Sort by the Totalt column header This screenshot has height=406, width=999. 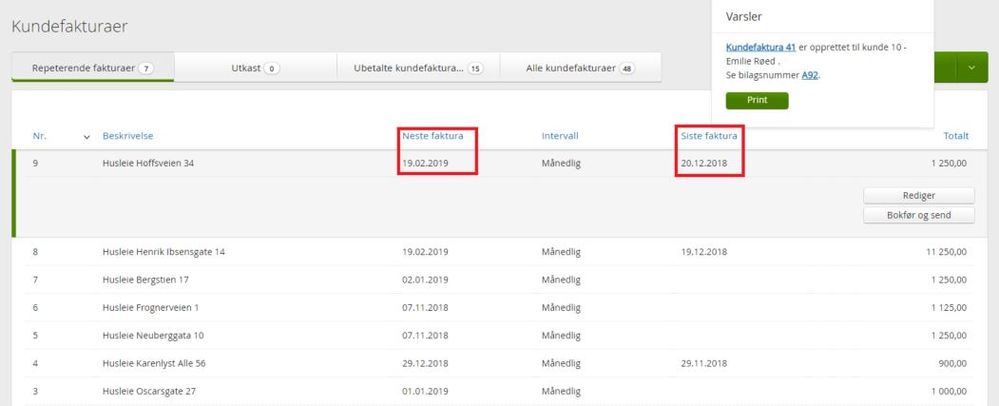tap(956, 136)
